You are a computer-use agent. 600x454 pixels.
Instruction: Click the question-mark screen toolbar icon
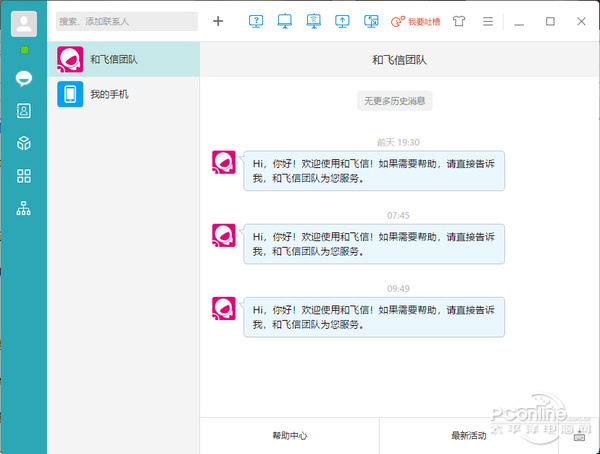(x=256, y=21)
